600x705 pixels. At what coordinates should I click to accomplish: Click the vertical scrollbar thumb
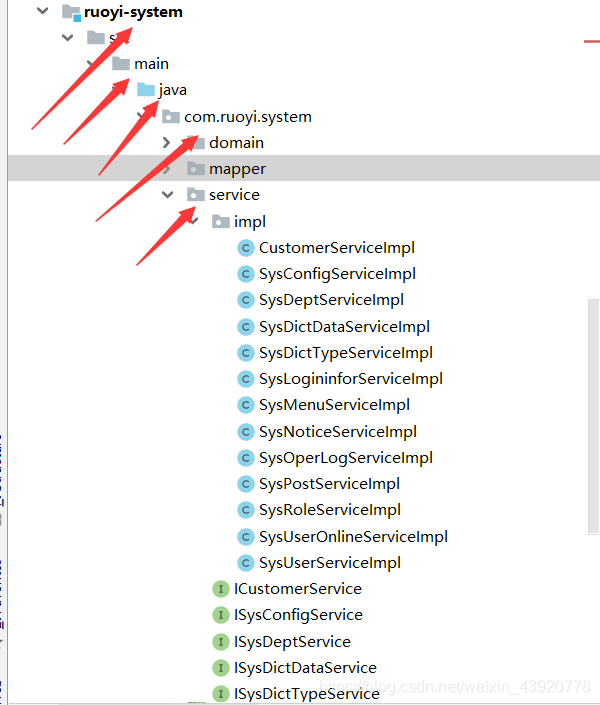pyautogui.click(x=594, y=417)
